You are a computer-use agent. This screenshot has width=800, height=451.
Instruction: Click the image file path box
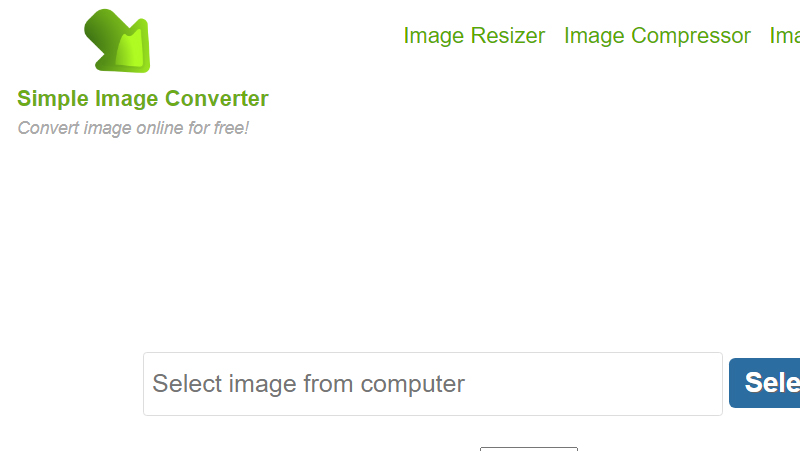433,384
